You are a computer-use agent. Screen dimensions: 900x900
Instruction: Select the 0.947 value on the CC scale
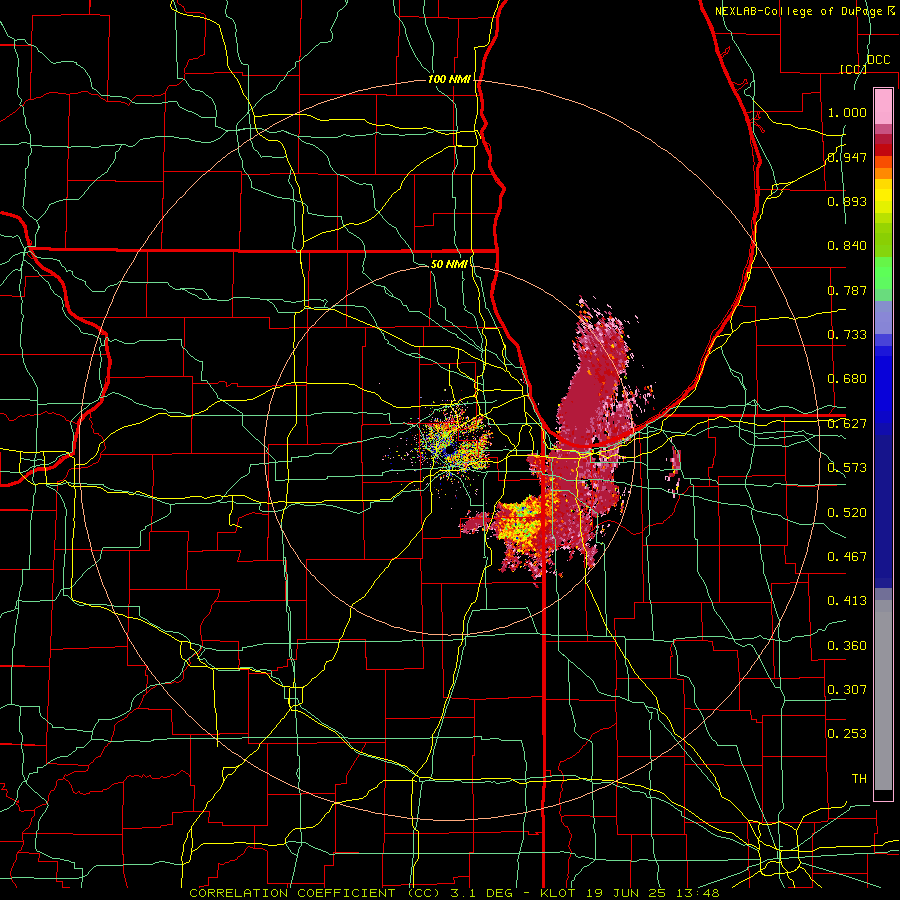(847, 157)
